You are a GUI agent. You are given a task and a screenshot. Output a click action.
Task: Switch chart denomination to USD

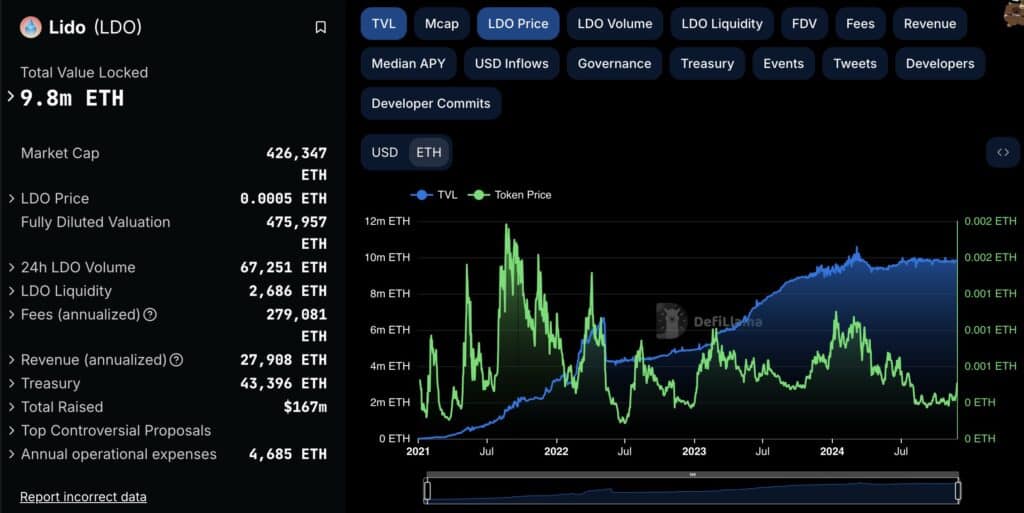point(385,152)
